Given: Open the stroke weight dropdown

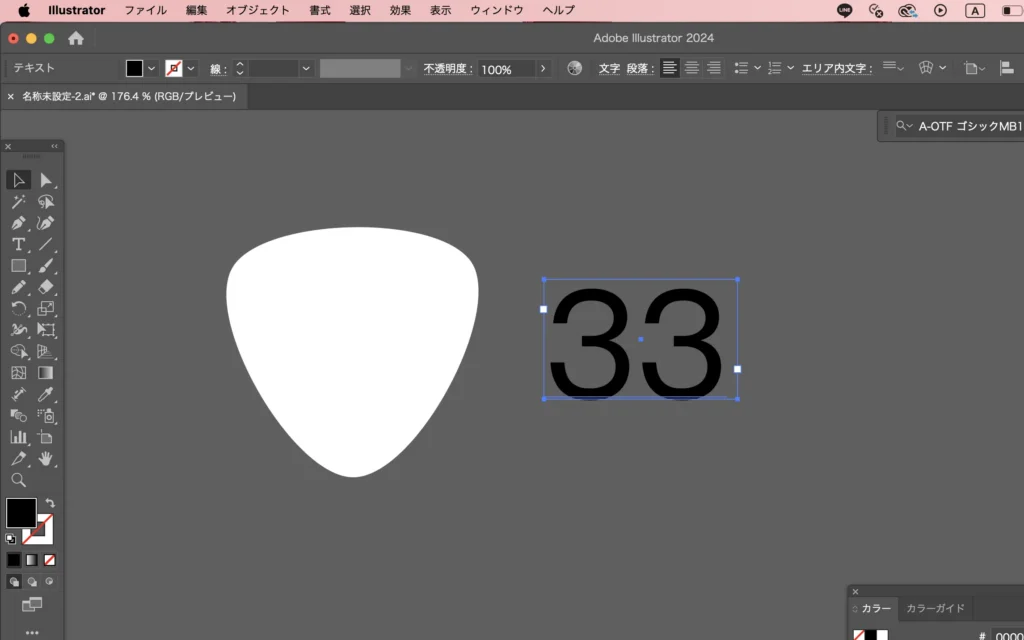Looking at the screenshot, I should [306, 68].
